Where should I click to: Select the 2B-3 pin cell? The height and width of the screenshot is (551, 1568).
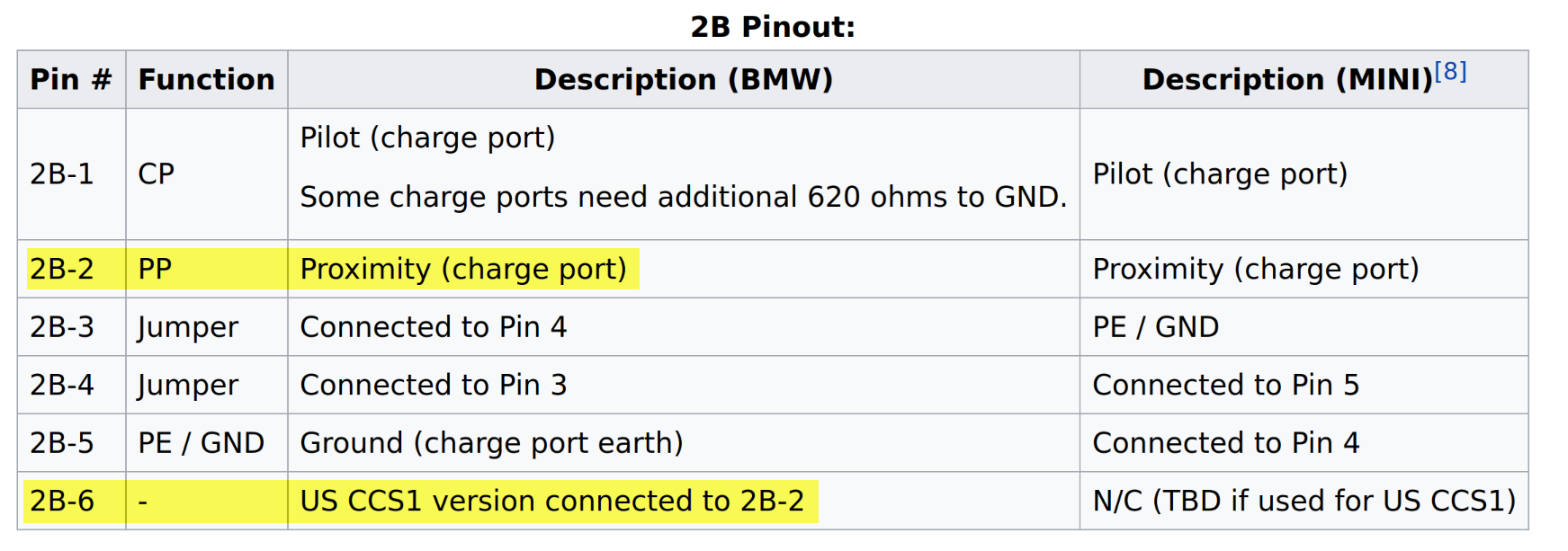pyautogui.click(x=62, y=327)
